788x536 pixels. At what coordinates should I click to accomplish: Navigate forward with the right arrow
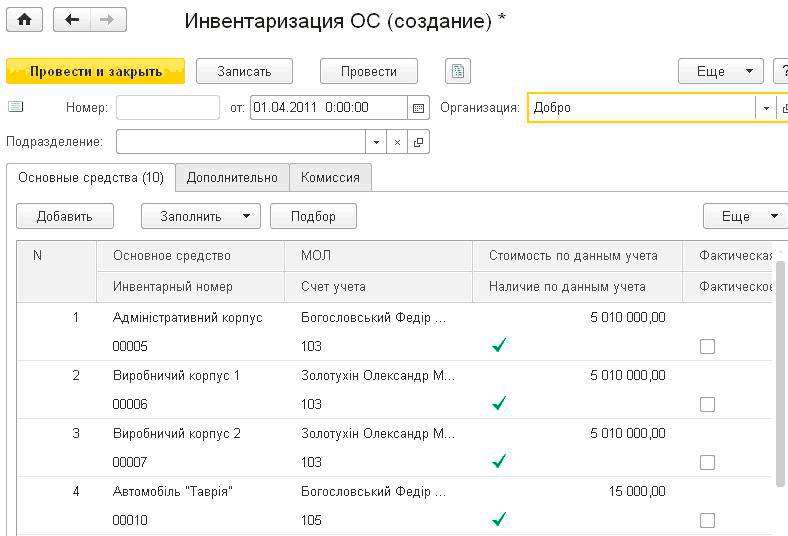click(108, 20)
